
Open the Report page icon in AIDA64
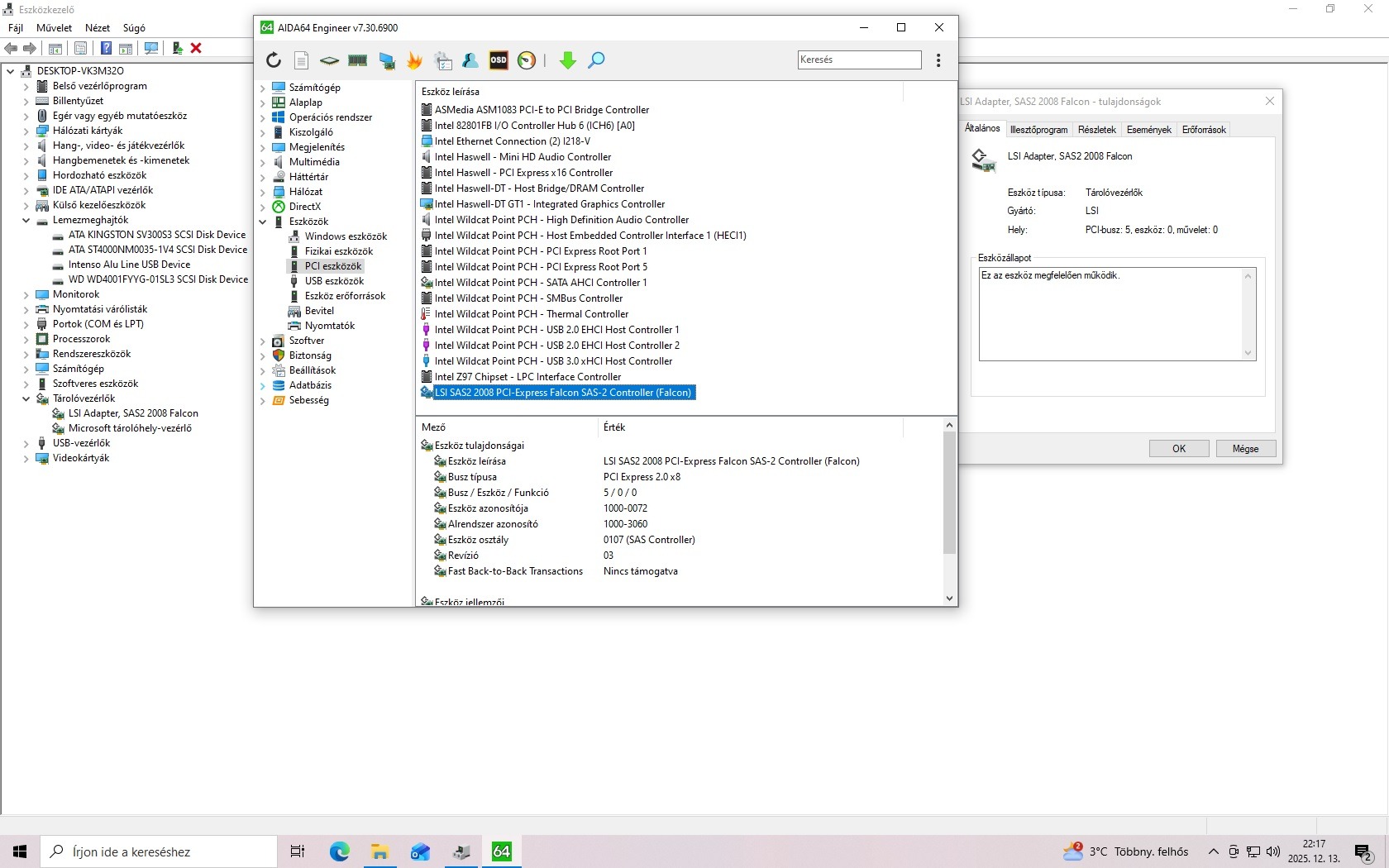point(301,60)
